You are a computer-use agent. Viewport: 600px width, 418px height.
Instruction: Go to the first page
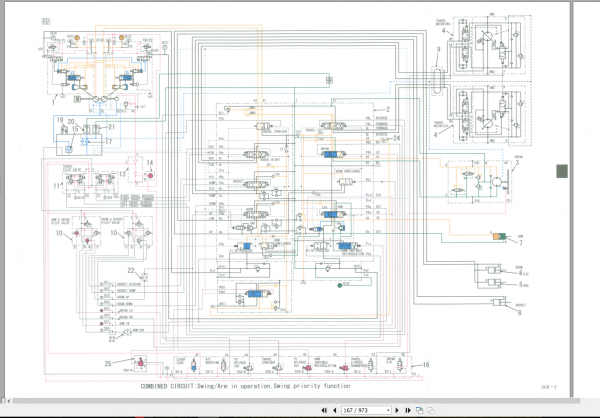(324, 410)
